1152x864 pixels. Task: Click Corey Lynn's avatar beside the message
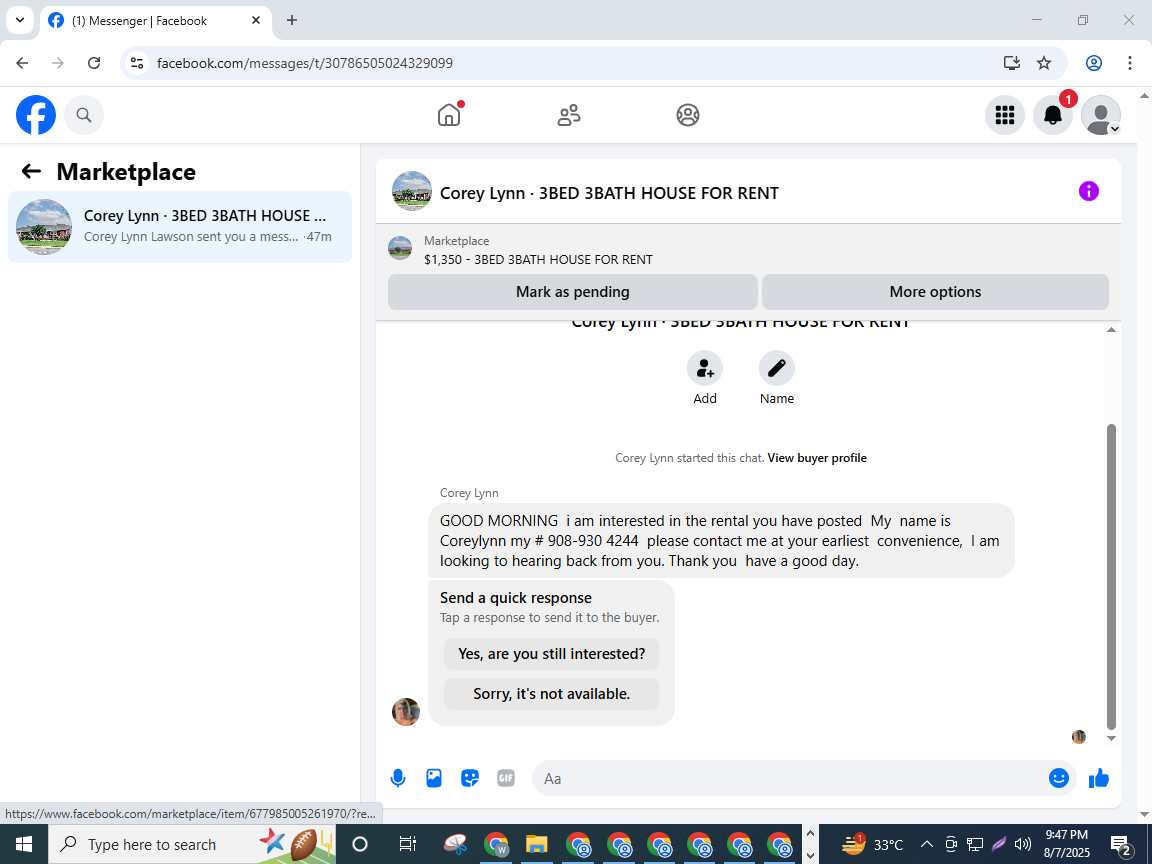pos(406,711)
